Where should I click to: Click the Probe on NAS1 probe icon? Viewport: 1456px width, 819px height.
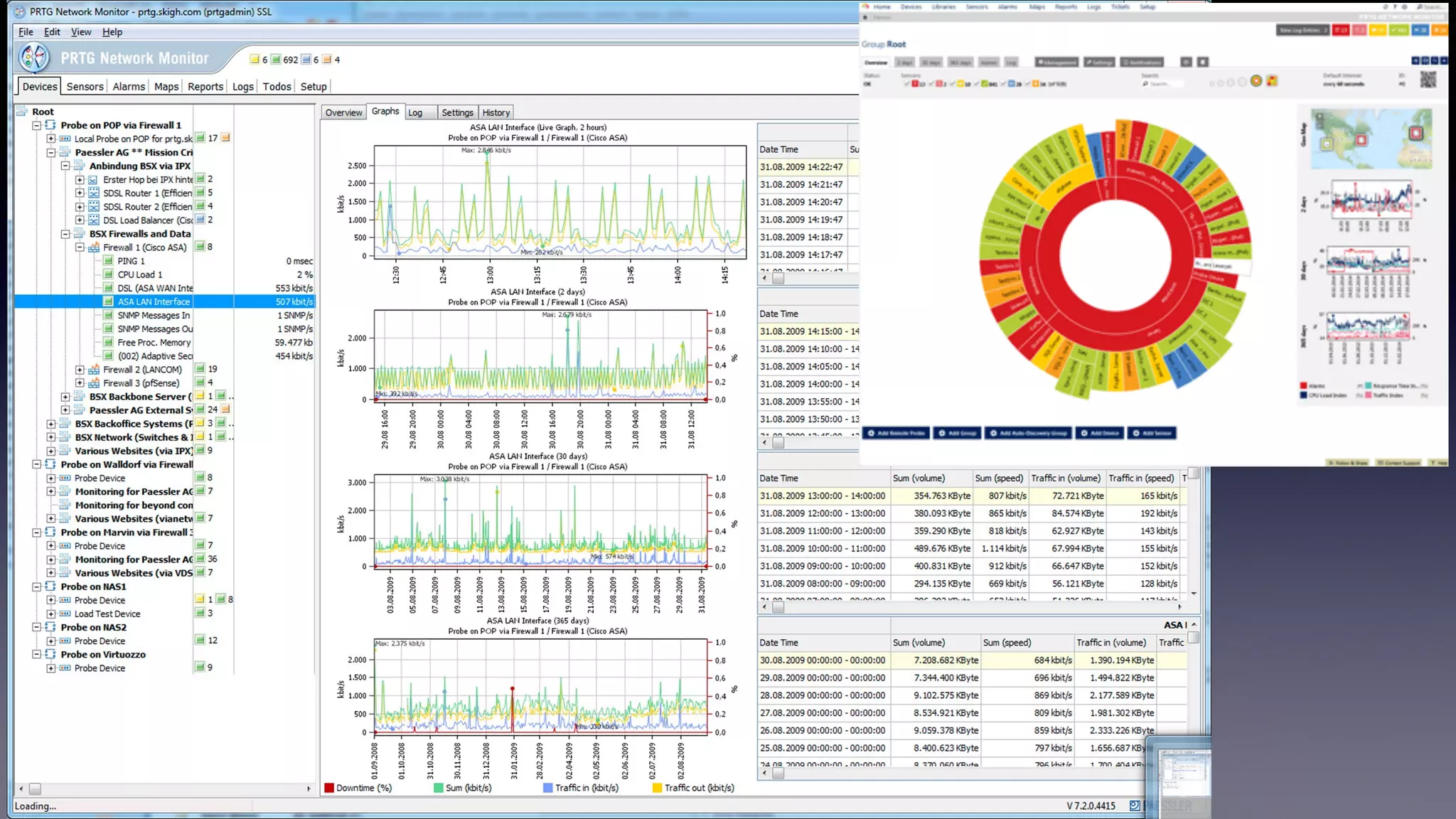coord(50,587)
